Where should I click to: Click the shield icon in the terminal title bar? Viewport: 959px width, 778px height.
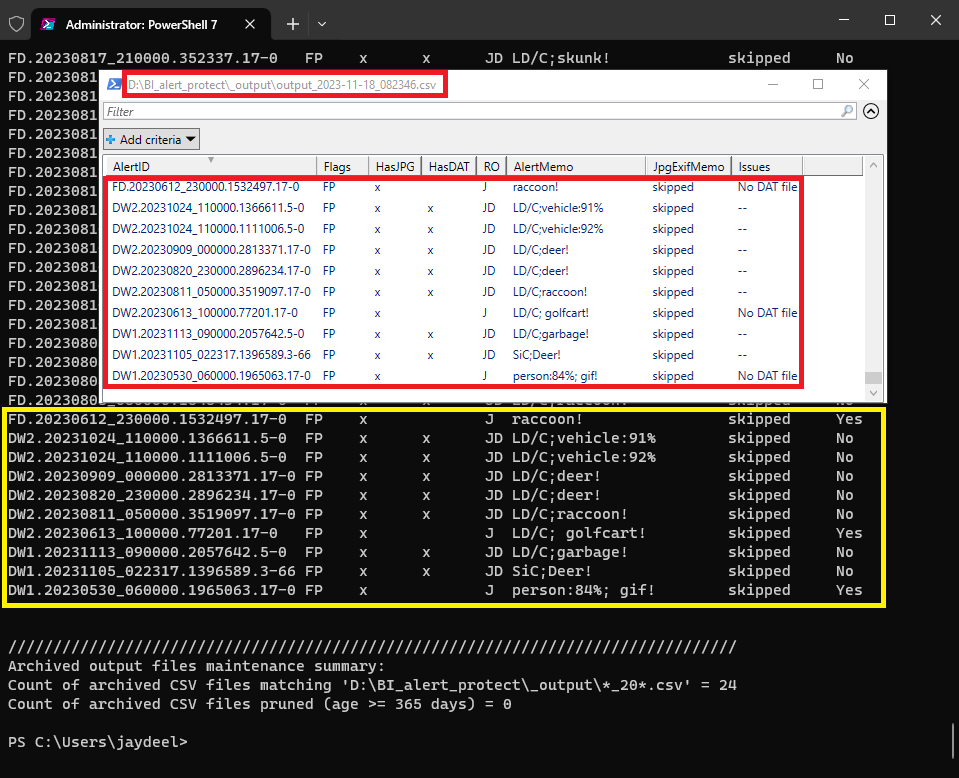click(x=17, y=24)
